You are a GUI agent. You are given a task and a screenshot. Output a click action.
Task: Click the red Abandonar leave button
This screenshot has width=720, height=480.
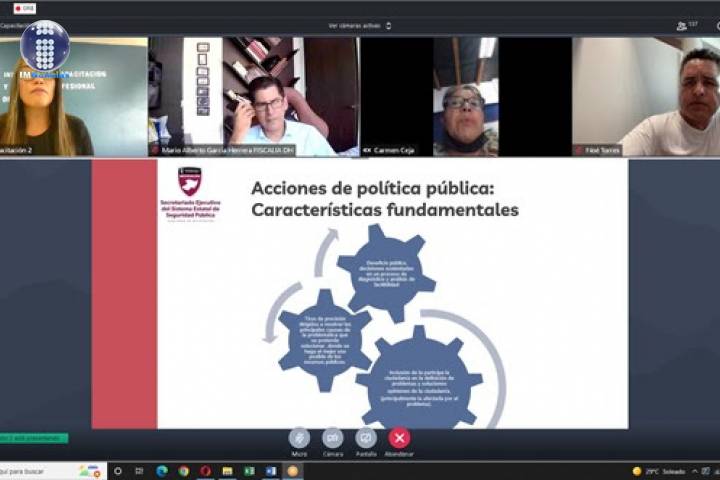tap(399, 438)
